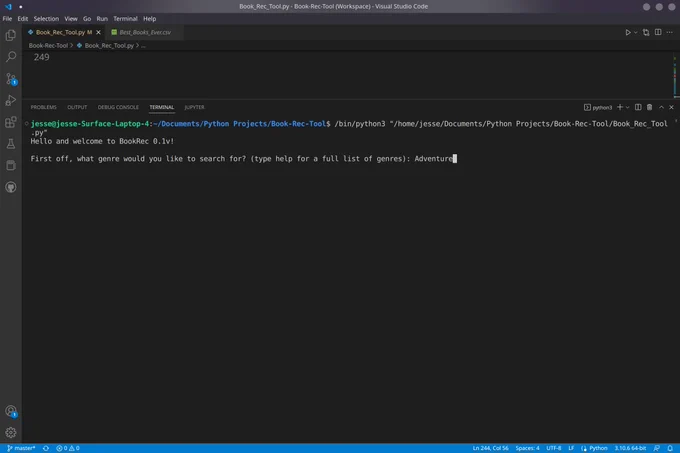680x453 pixels.
Task: Open the Accounts menu in activity bar
Action: click(11, 411)
